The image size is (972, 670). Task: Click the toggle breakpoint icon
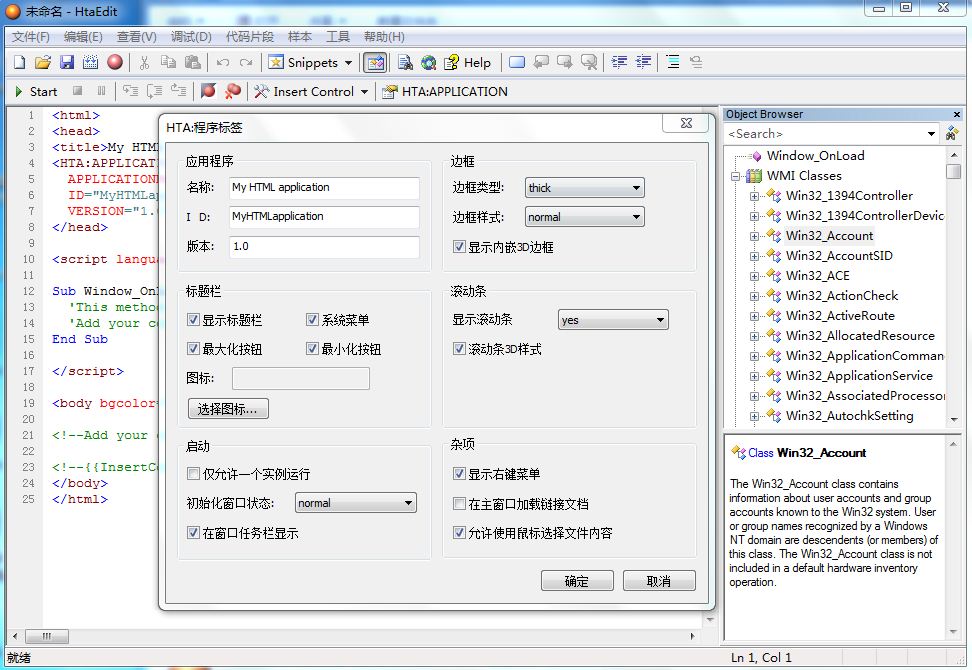click(x=208, y=91)
